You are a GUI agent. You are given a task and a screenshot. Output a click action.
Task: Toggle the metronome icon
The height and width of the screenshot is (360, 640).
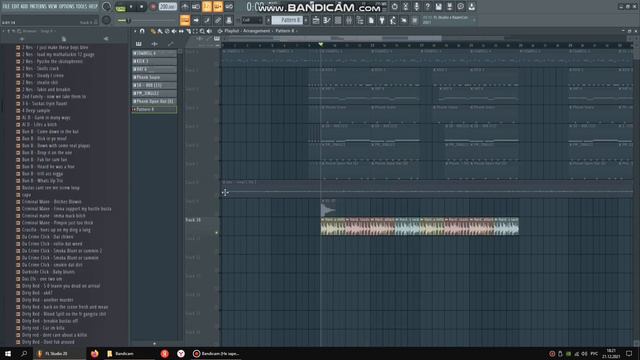tap(185, 7)
